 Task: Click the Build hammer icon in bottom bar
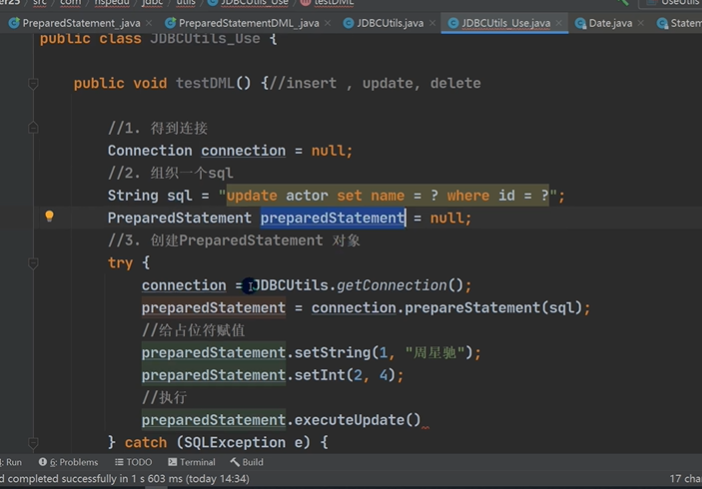tap(235, 462)
